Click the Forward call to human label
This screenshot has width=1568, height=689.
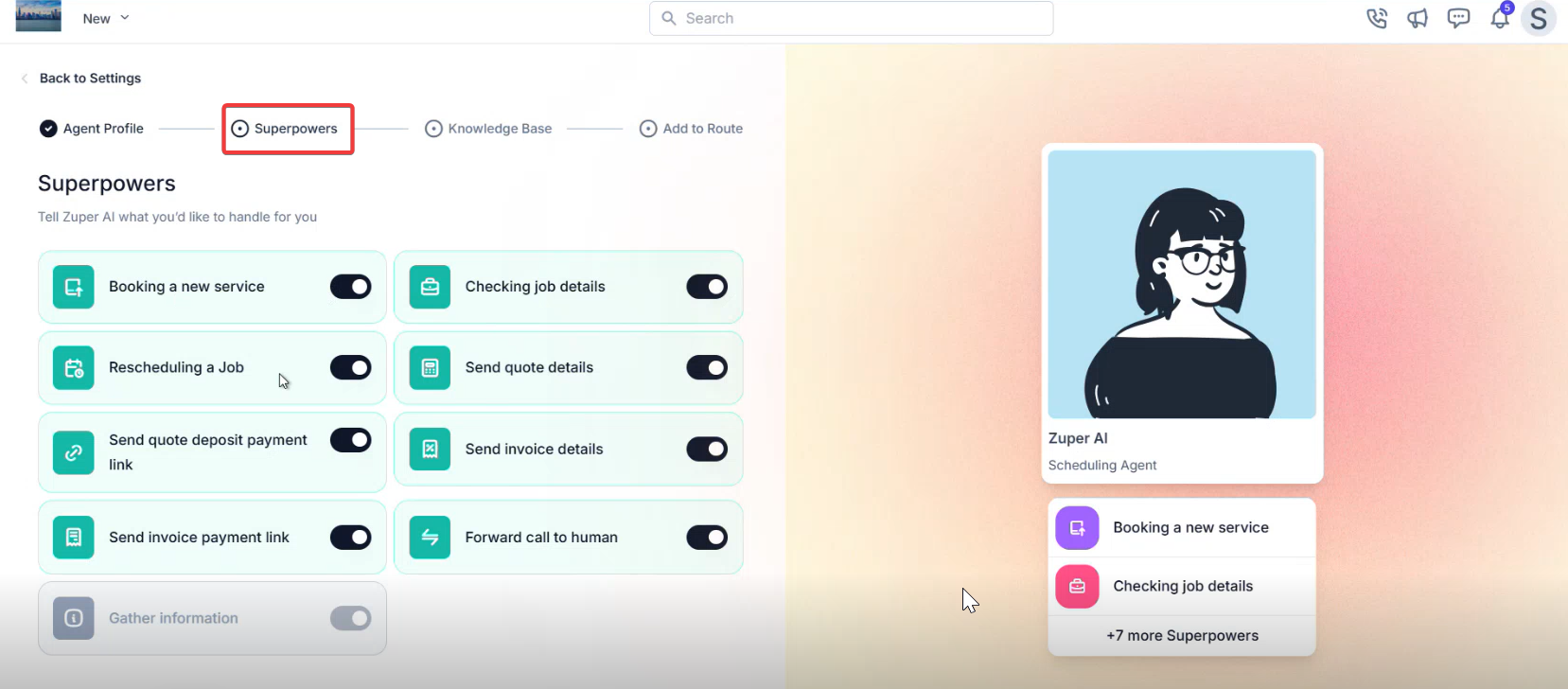541,538
